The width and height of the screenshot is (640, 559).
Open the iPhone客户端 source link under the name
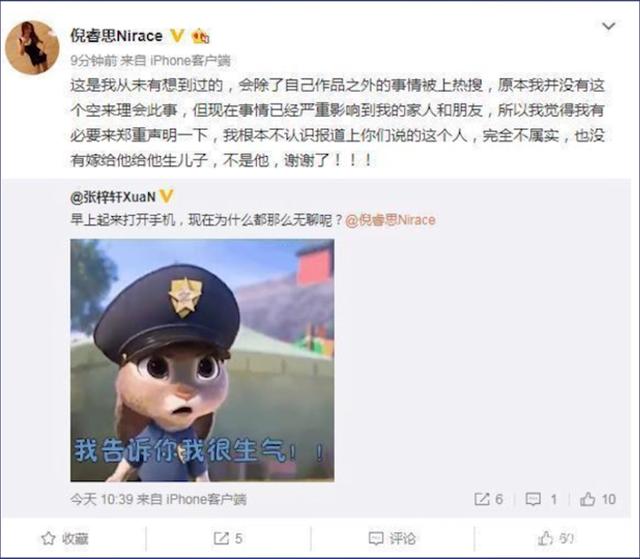190,61
